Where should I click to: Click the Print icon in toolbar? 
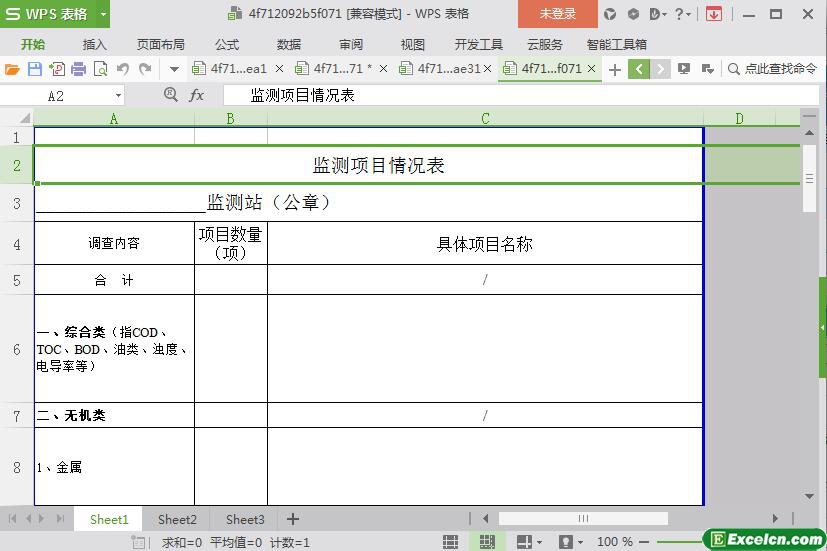point(78,69)
